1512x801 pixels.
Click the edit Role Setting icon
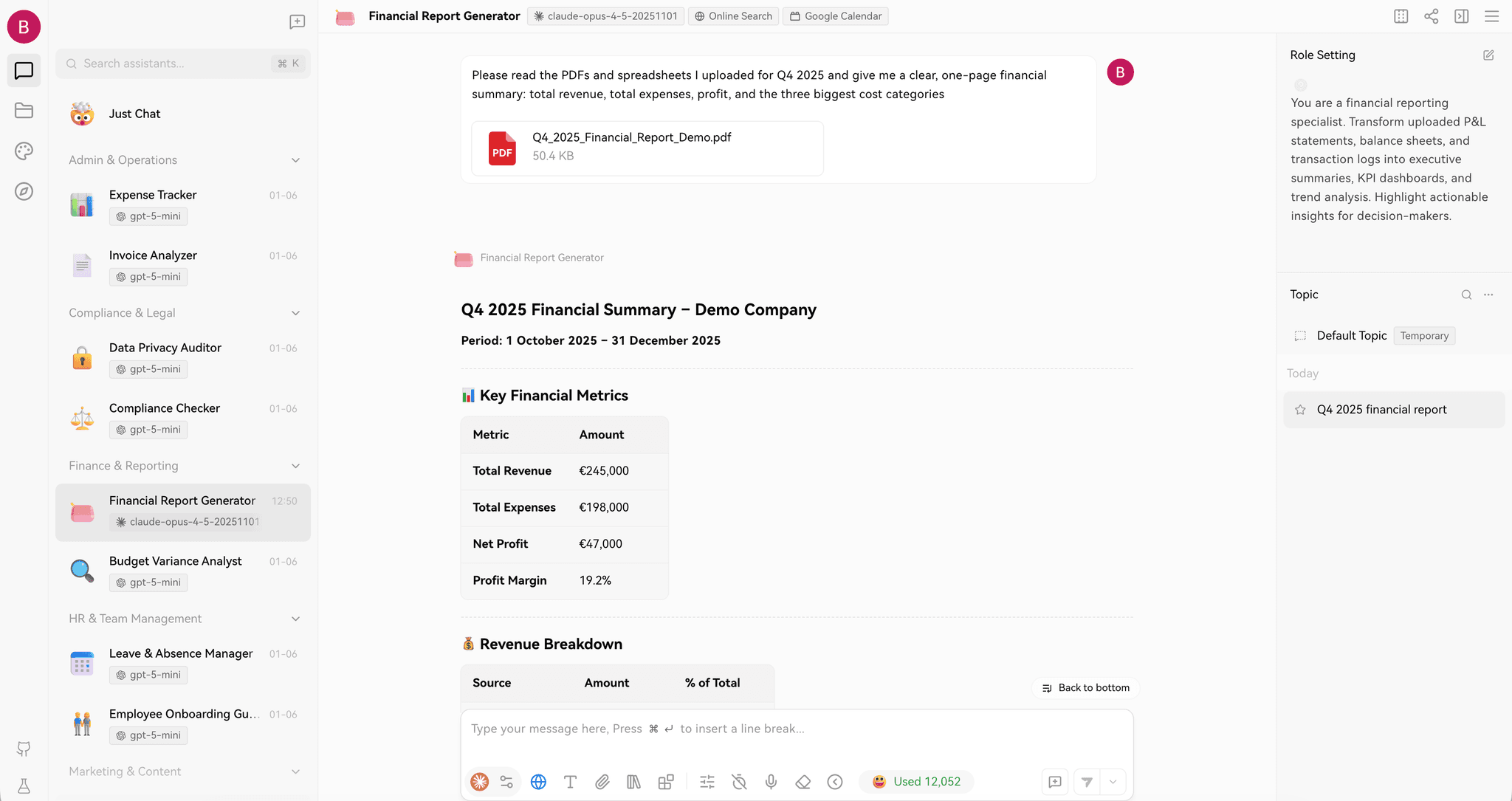pos(1488,55)
